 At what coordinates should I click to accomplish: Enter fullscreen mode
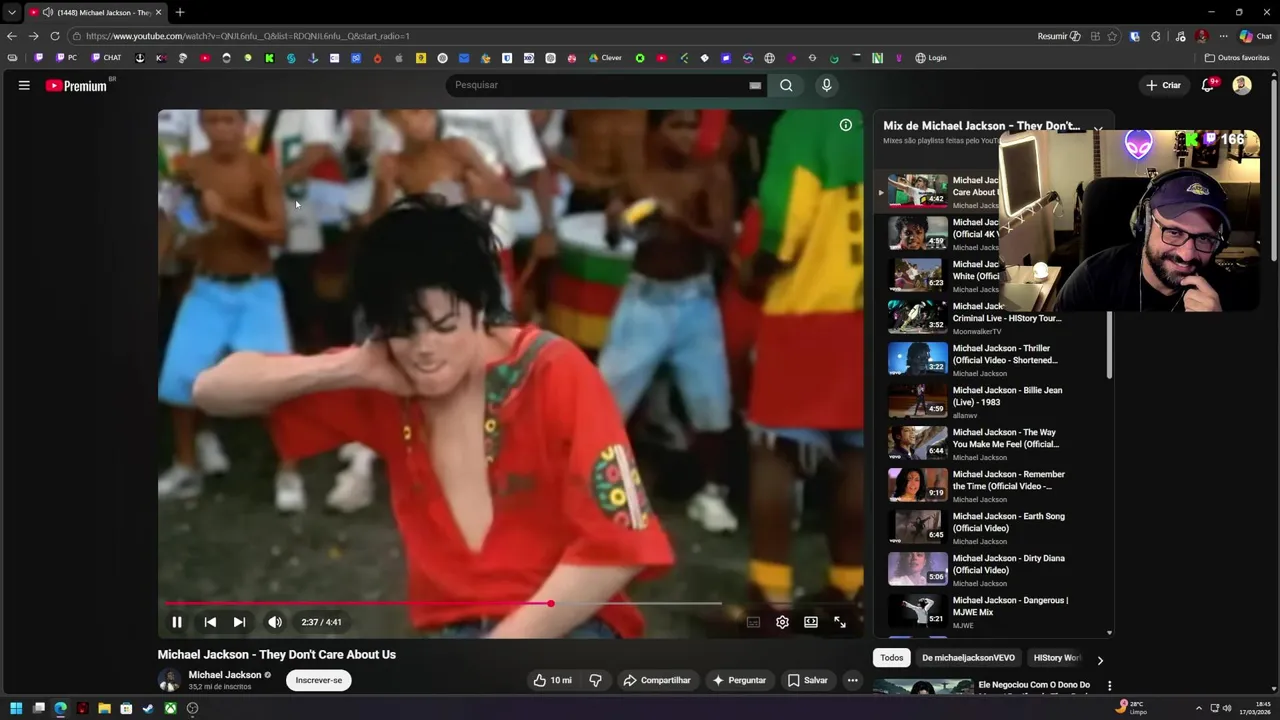pos(840,622)
